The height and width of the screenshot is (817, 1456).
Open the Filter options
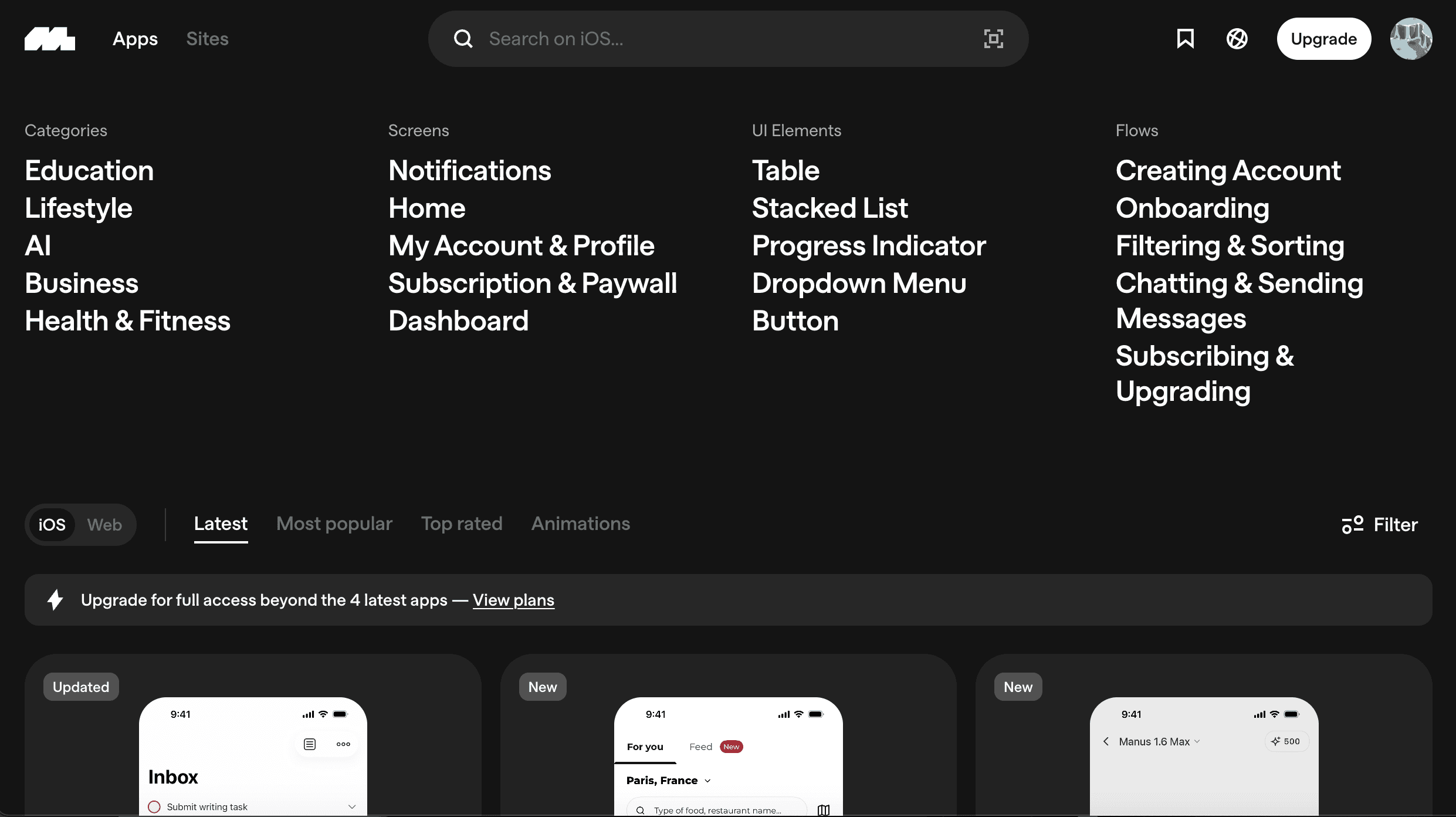(x=1380, y=525)
